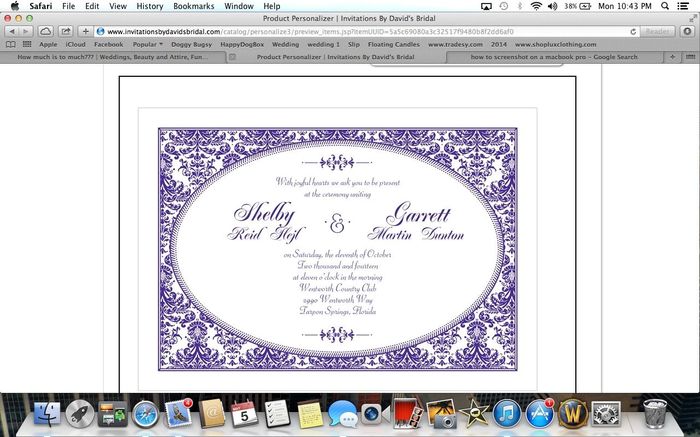Show all tabs with the tab bar grid icon
The height and width of the screenshot is (437, 700).
pyautogui.click(x=690, y=57)
